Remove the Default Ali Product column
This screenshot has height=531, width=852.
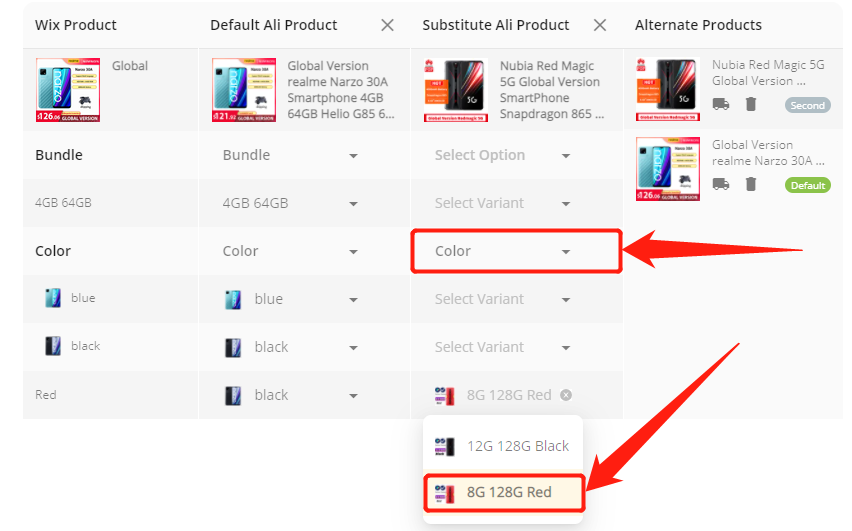tap(387, 25)
